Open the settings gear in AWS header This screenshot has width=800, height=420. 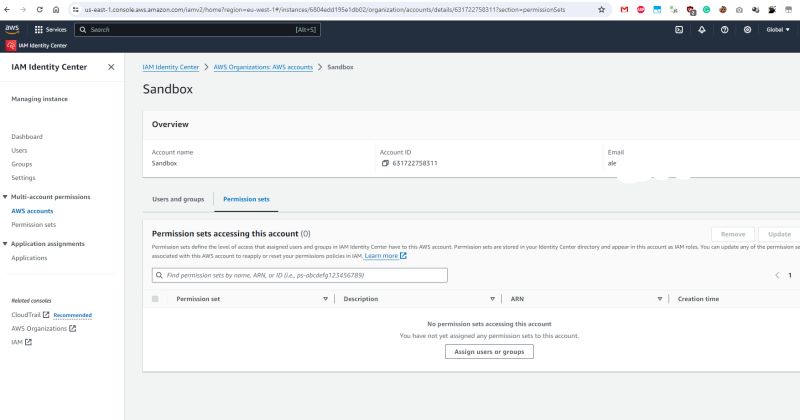click(x=747, y=30)
